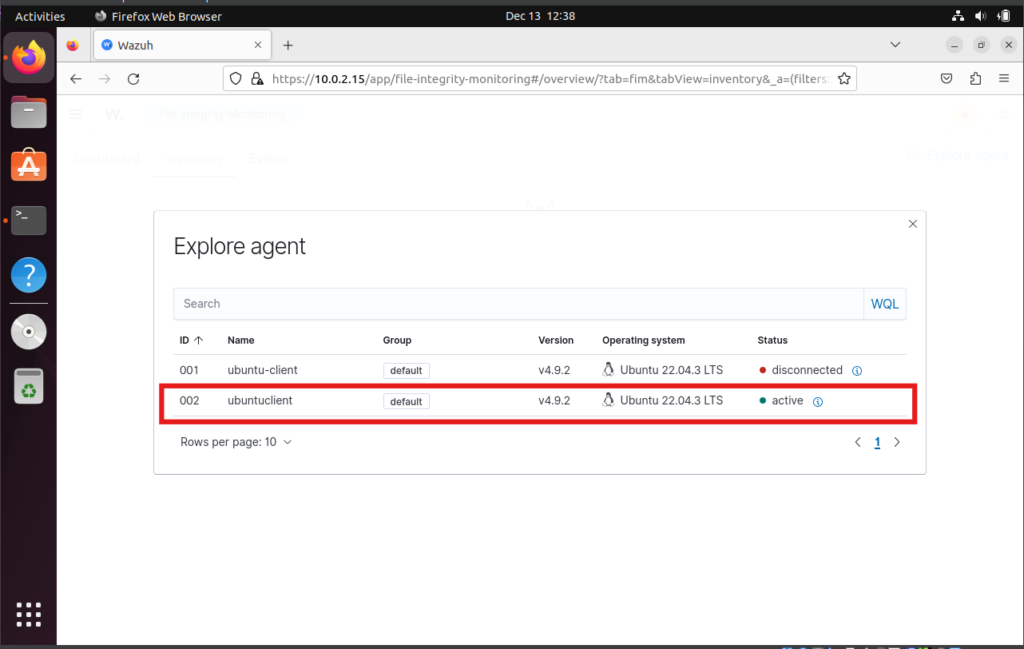Viewport: 1024px width, 649px height.
Task: Open the clock and calendar menu
Action: [540, 16]
